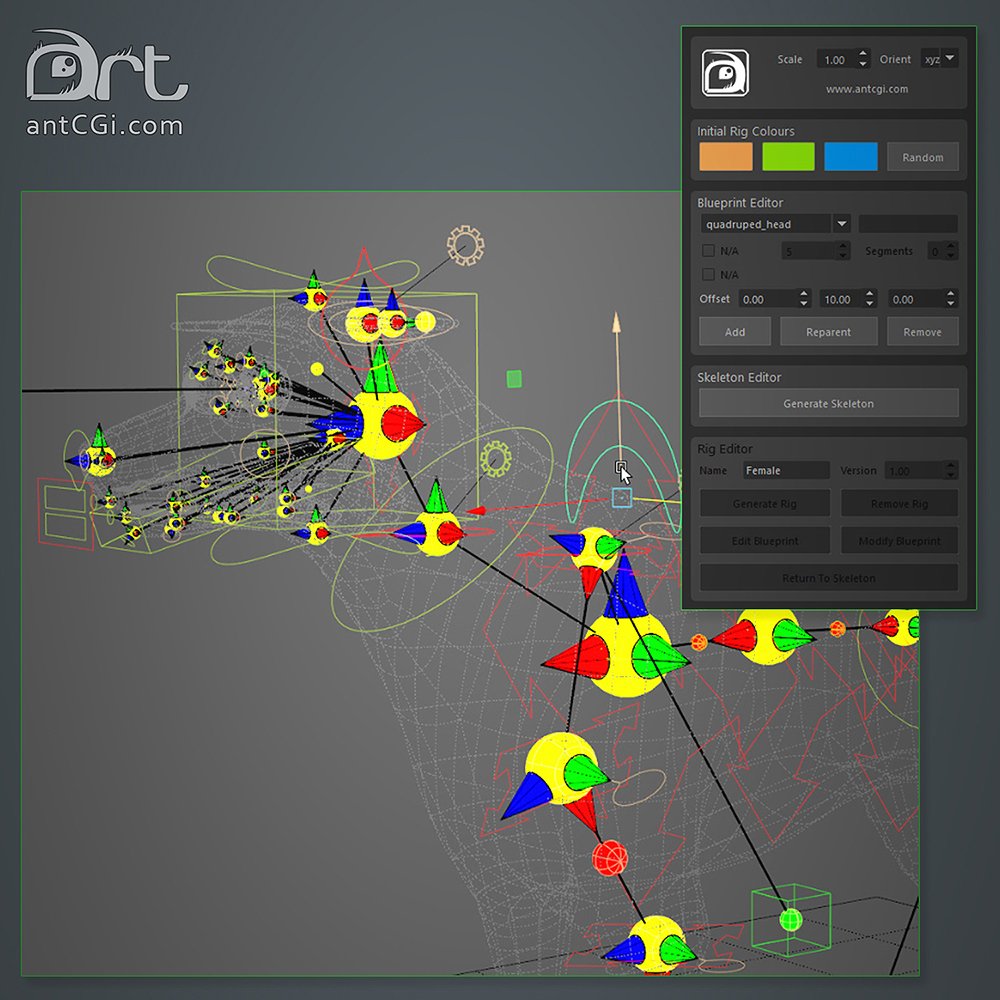
Task: Select the large yellow head joint sphere
Action: [x=383, y=424]
